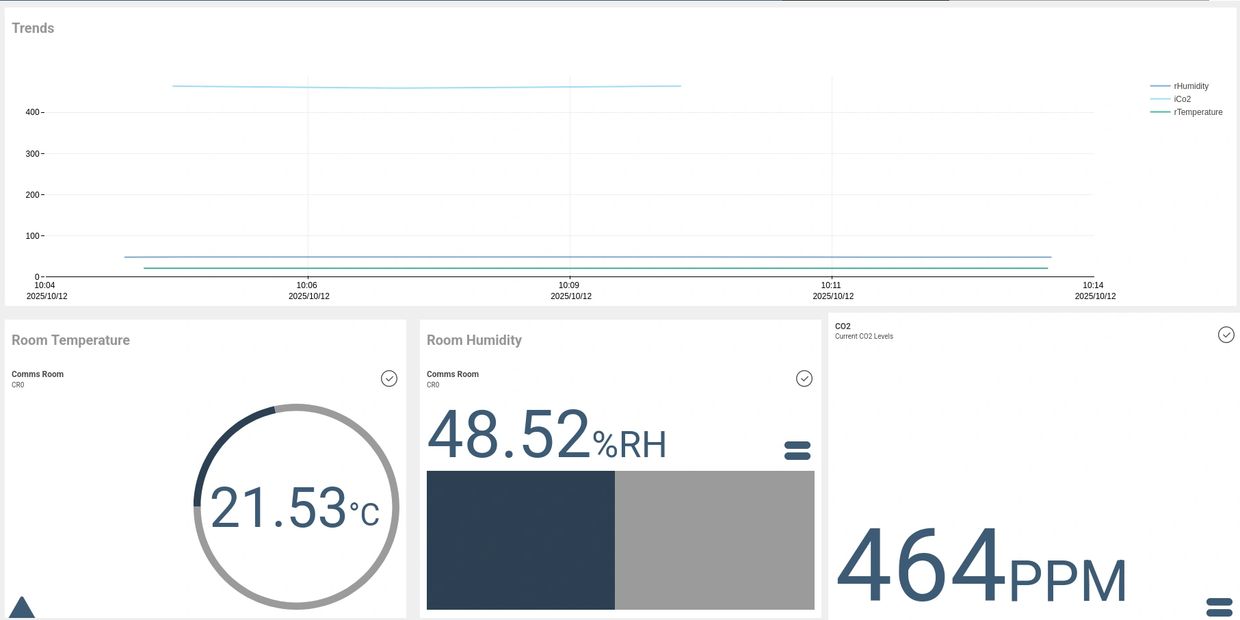
Task: Select the 21.53 °C temperature value
Action: pos(294,508)
